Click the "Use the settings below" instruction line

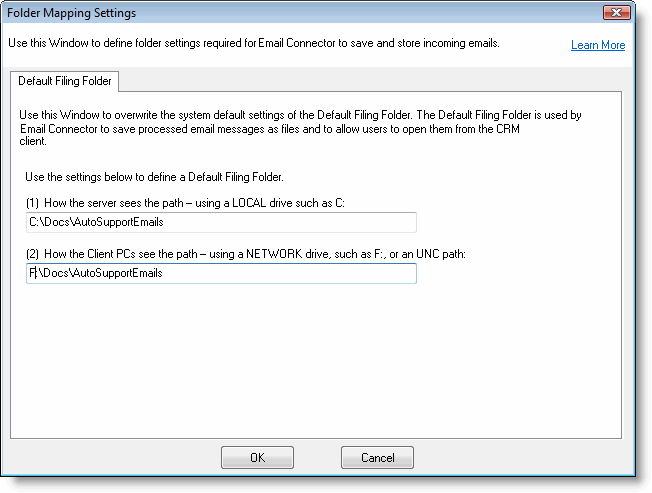pos(154,177)
